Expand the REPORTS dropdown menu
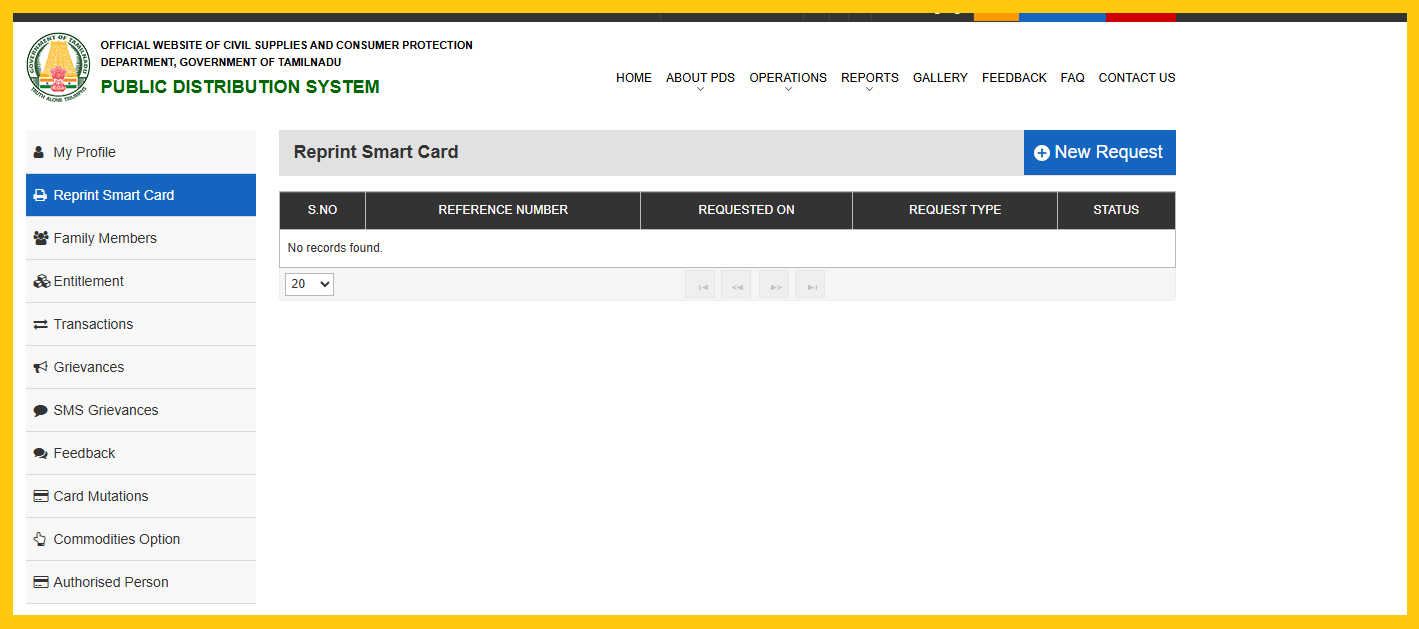The height and width of the screenshot is (629, 1419). [869, 78]
